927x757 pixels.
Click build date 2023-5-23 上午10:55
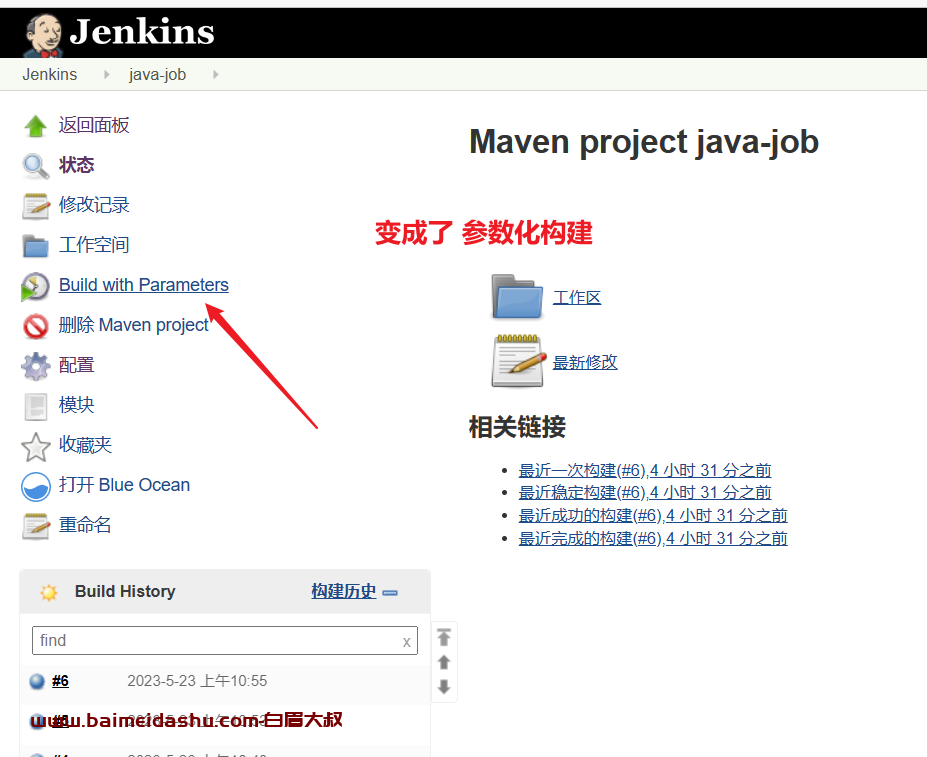[197, 681]
